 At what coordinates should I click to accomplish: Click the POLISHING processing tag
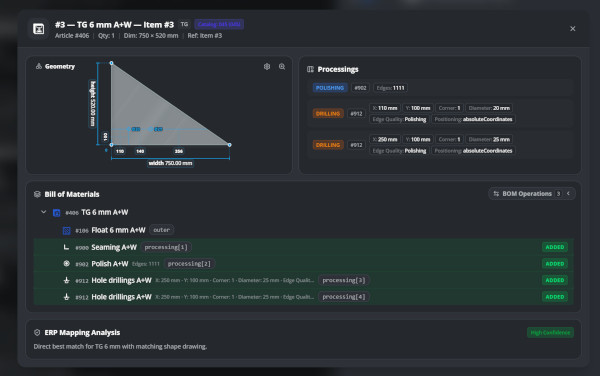[x=330, y=88]
